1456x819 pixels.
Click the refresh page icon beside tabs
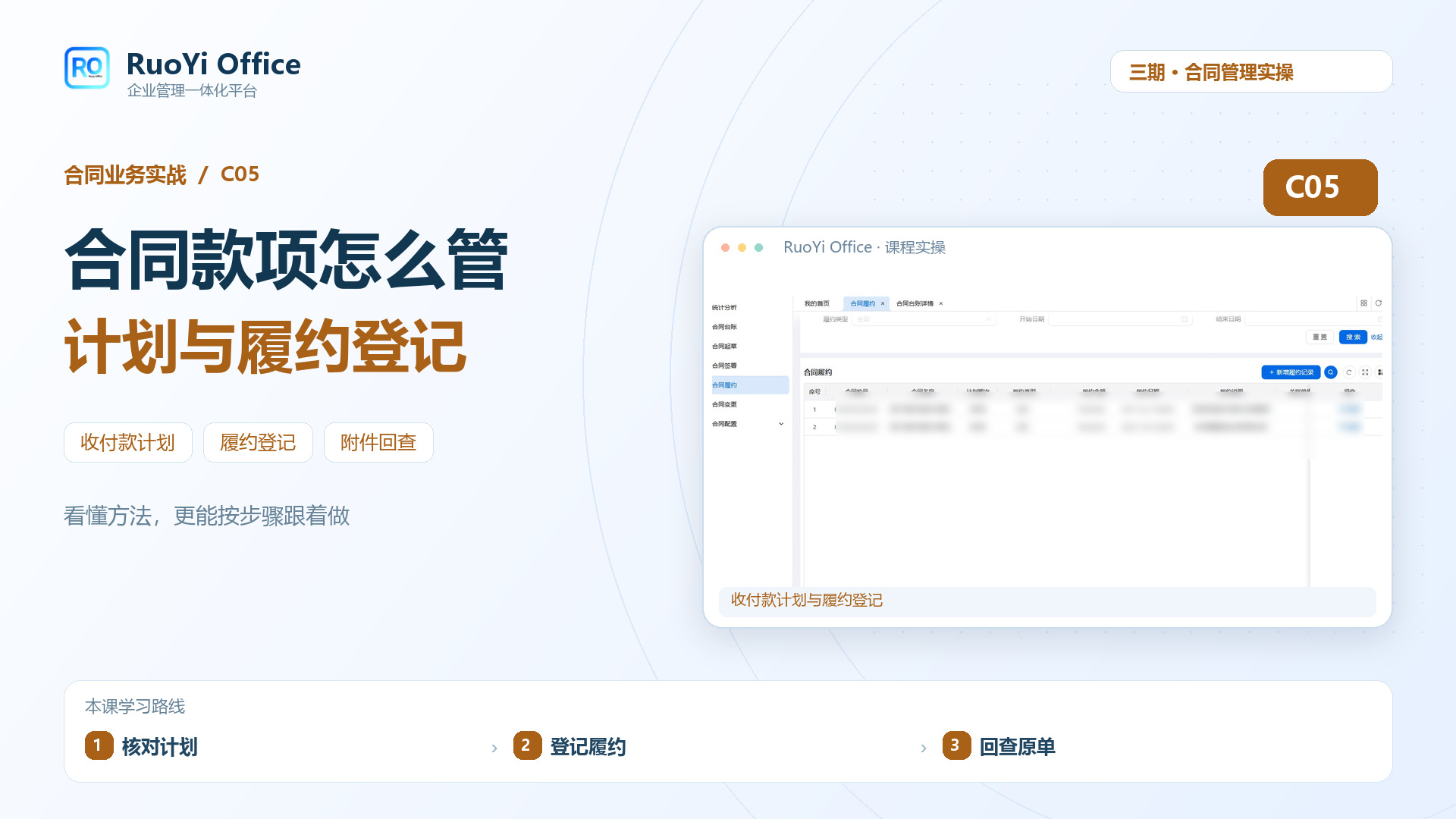point(1379,303)
